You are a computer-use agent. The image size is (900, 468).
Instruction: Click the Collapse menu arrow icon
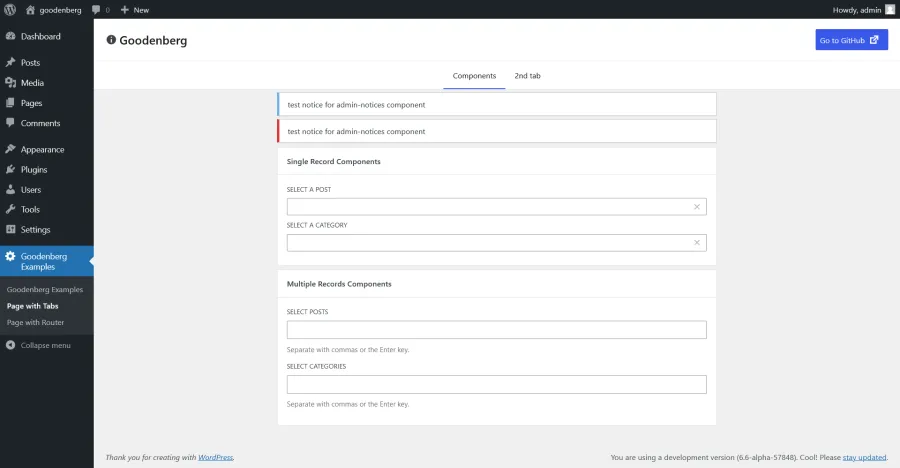coord(10,345)
